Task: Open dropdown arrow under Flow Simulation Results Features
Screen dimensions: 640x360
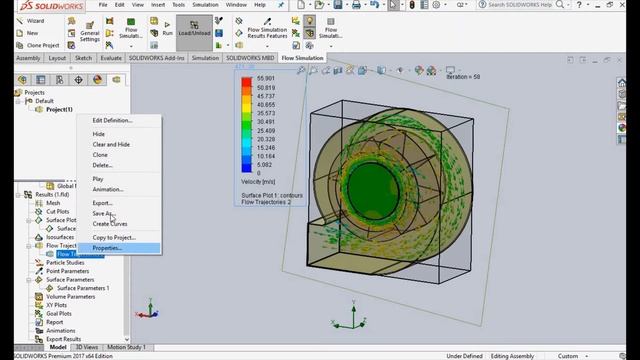Action: [x=267, y=46]
